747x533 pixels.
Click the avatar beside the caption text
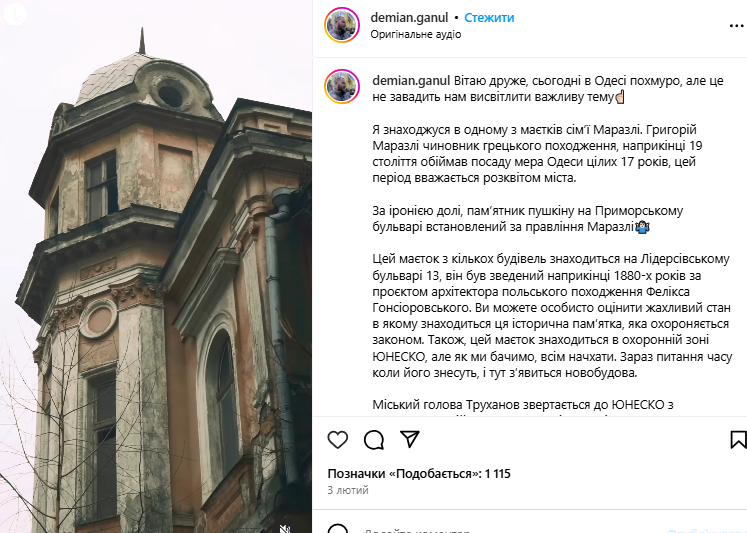click(342, 87)
